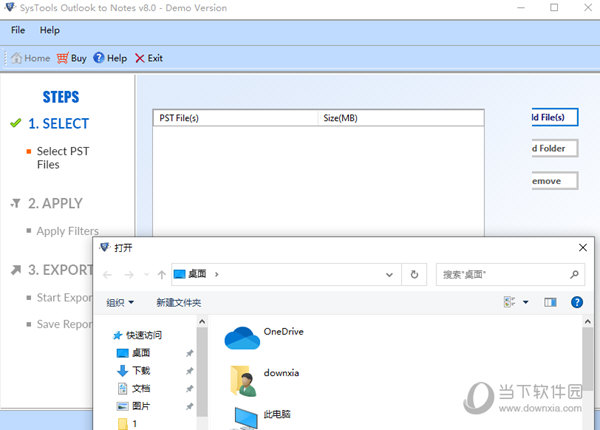Click file list vertical scrollbar thumb
The height and width of the screenshot is (430, 600).
(588, 359)
